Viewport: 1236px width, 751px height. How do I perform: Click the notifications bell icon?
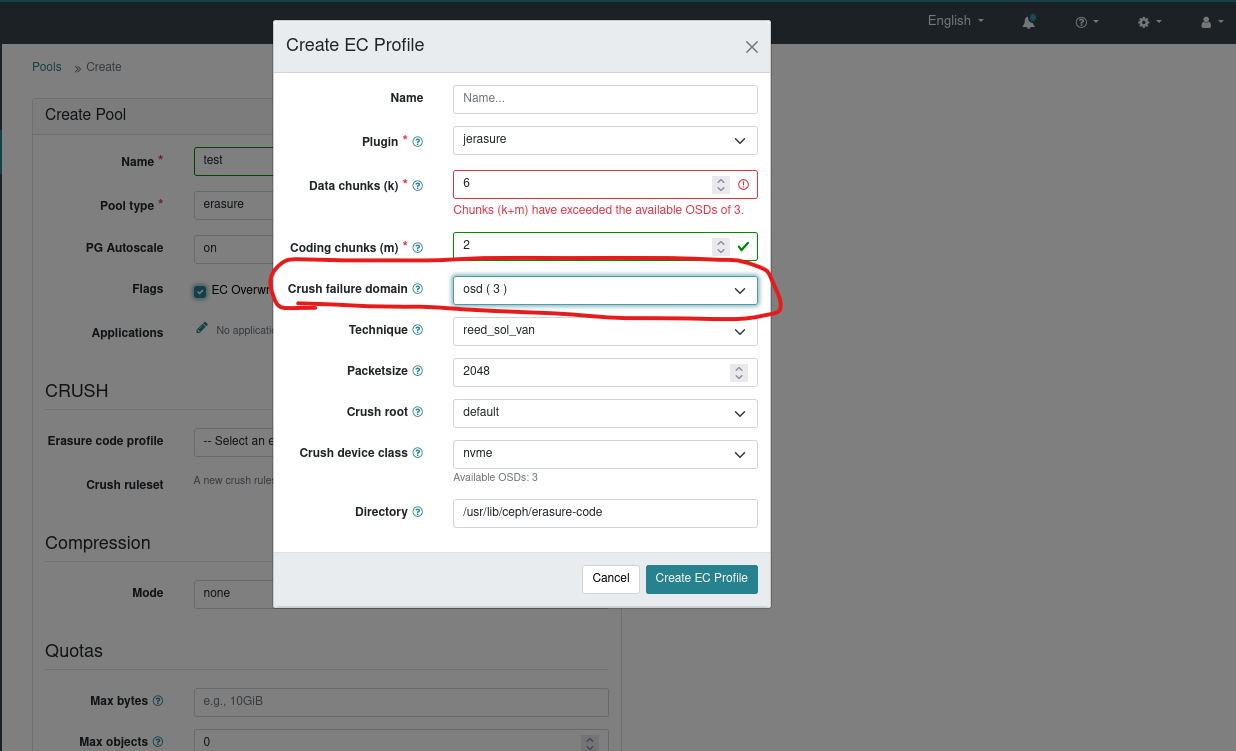[1028, 21]
